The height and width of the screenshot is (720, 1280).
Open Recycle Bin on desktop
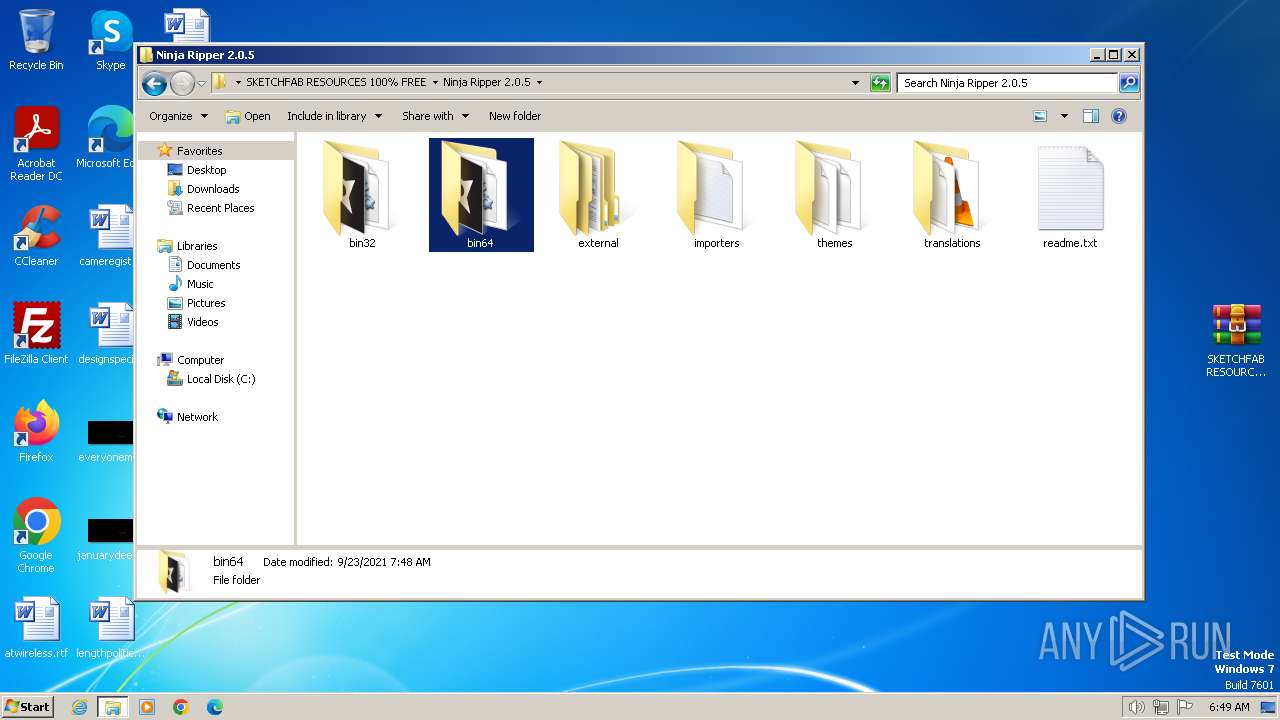[36, 40]
